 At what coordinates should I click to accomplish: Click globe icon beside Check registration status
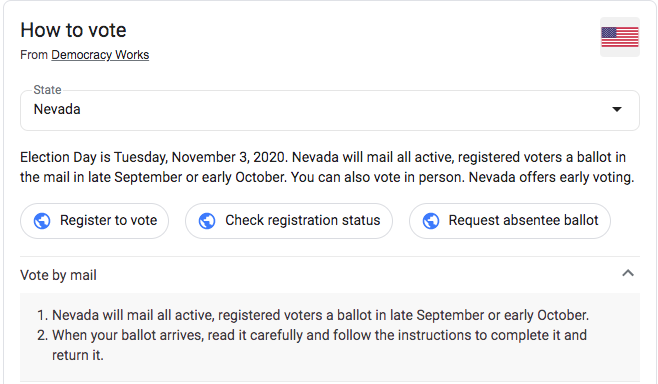tap(207, 221)
